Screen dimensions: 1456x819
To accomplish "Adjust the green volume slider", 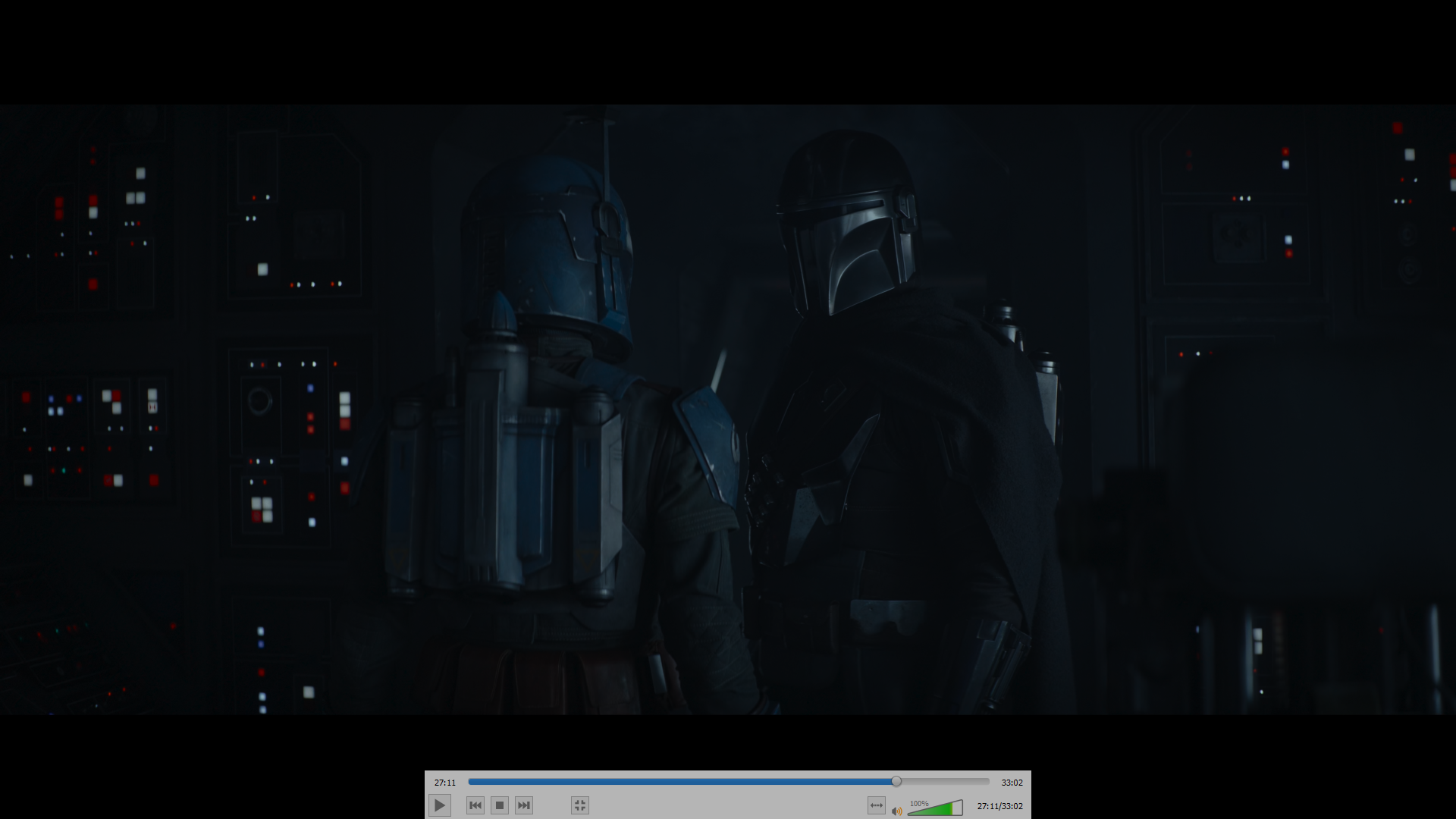I will 935,808.
